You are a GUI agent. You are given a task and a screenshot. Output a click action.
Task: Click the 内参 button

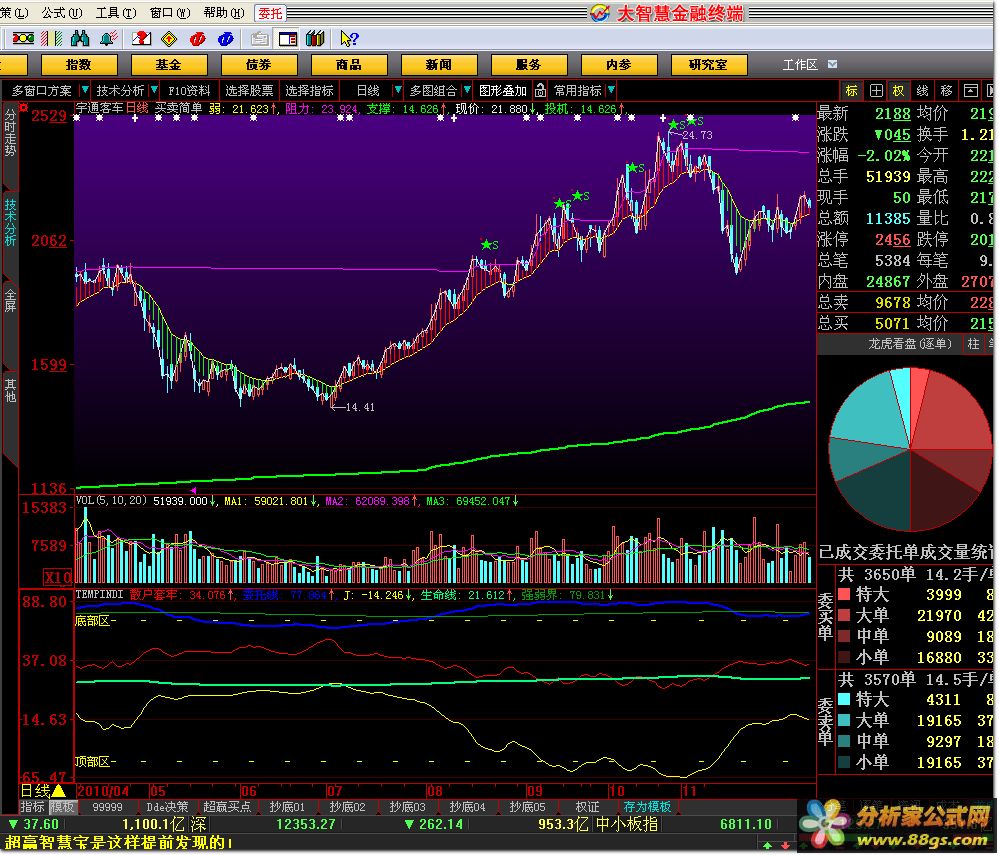pyautogui.click(x=619, y=64)
